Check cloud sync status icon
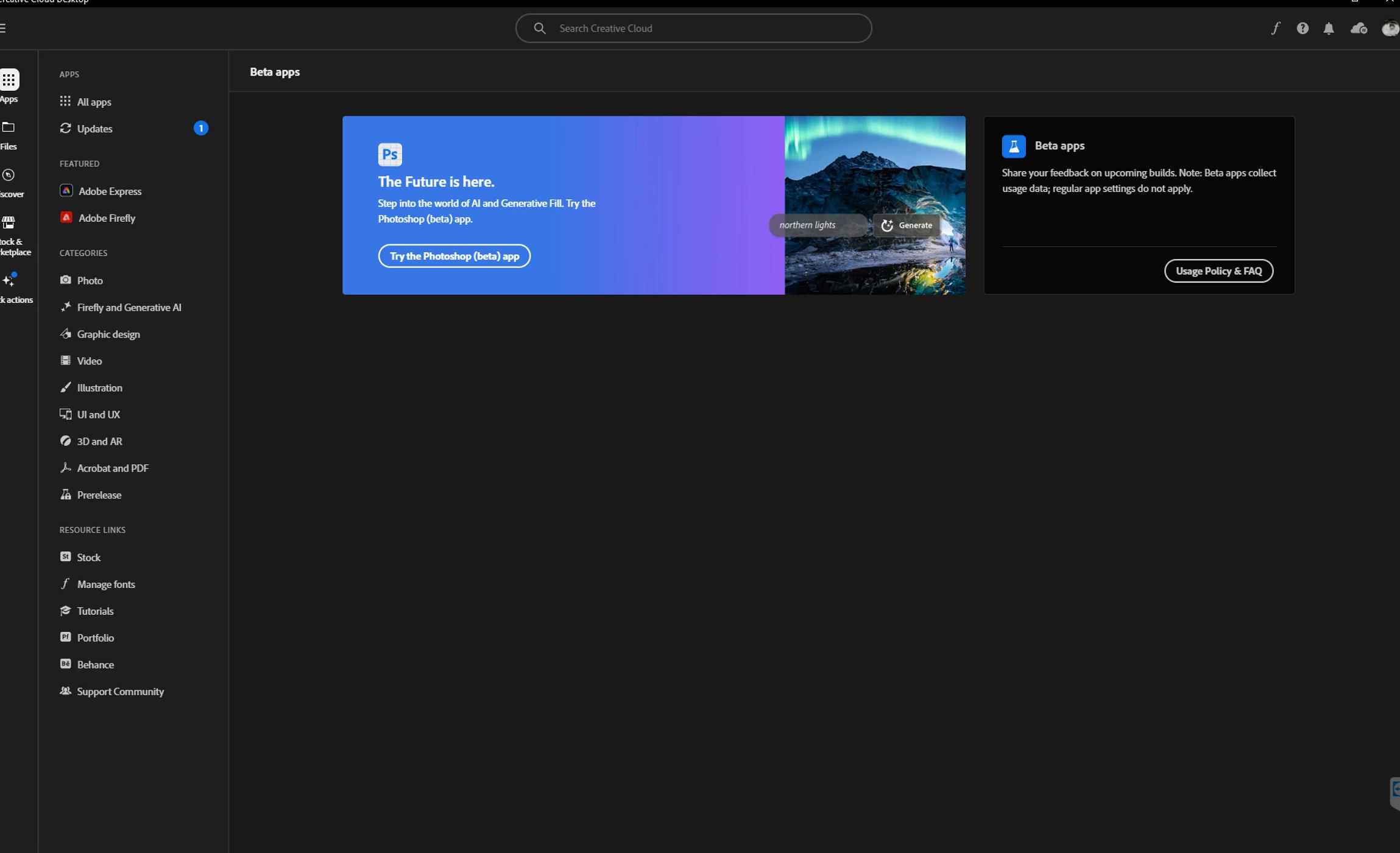The width and height of the screenshot is (1400, 853). [x=1359, y=29]
